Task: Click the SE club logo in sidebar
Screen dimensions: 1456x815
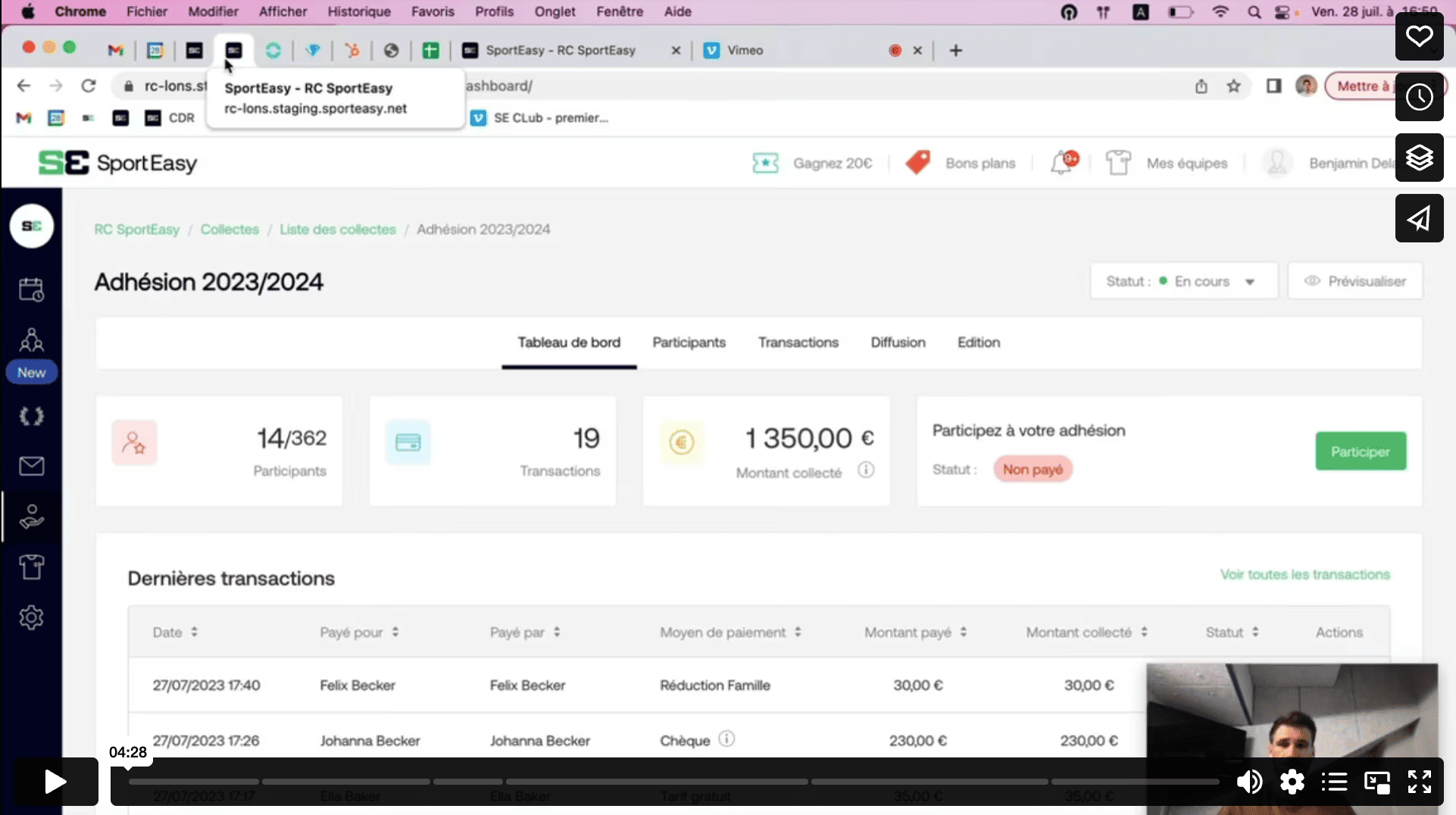Action: [31, 226]
